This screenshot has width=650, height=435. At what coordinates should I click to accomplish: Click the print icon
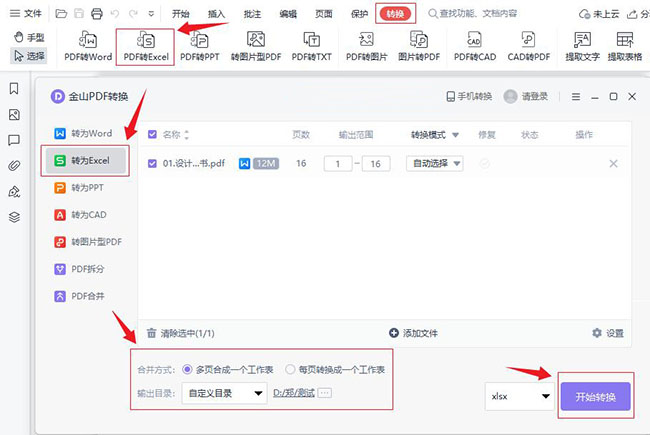pos(97,14)
